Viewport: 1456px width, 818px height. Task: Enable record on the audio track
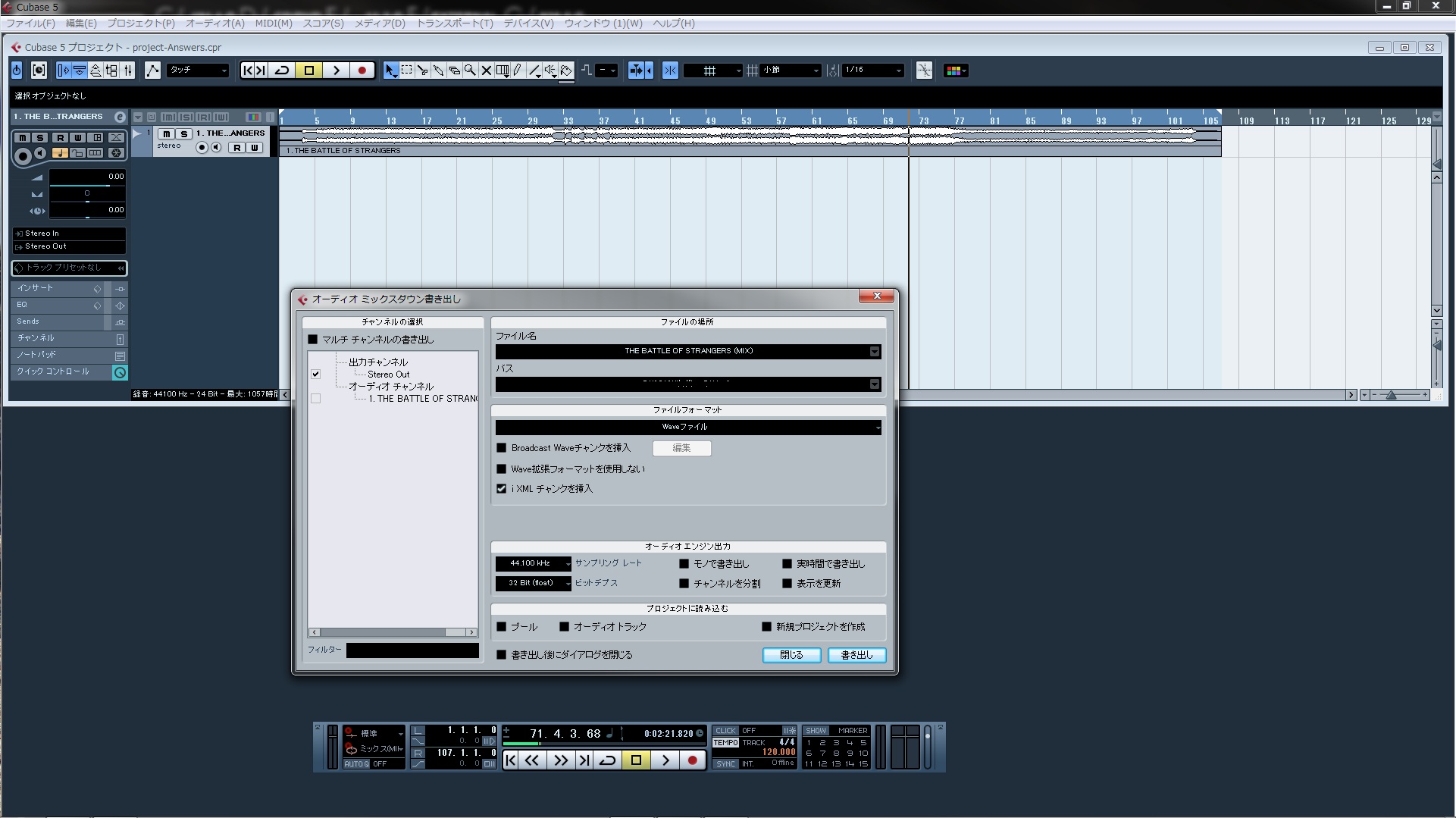202,148
